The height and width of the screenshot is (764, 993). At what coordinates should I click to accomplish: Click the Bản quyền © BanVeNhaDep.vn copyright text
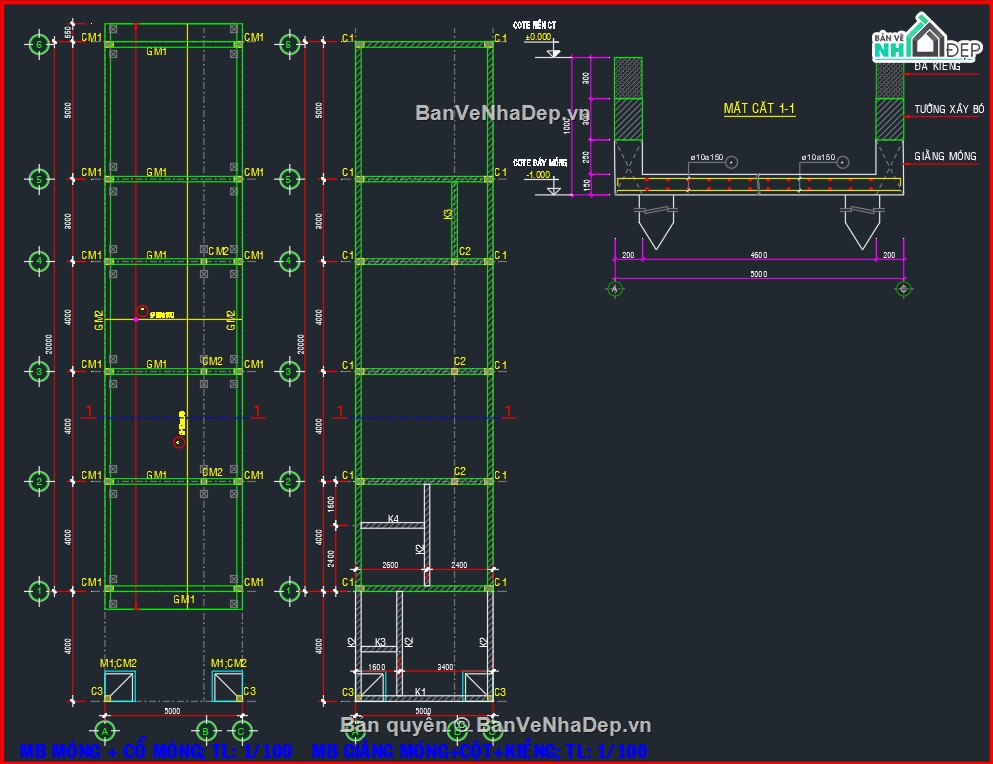pos(495,725)
